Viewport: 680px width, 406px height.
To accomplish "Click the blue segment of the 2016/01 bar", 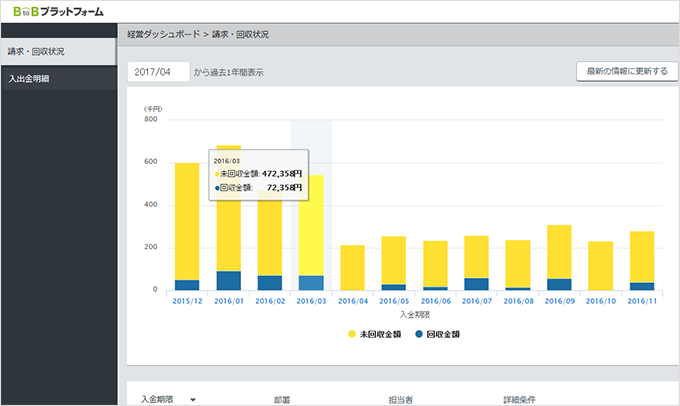I will point(228,281).
